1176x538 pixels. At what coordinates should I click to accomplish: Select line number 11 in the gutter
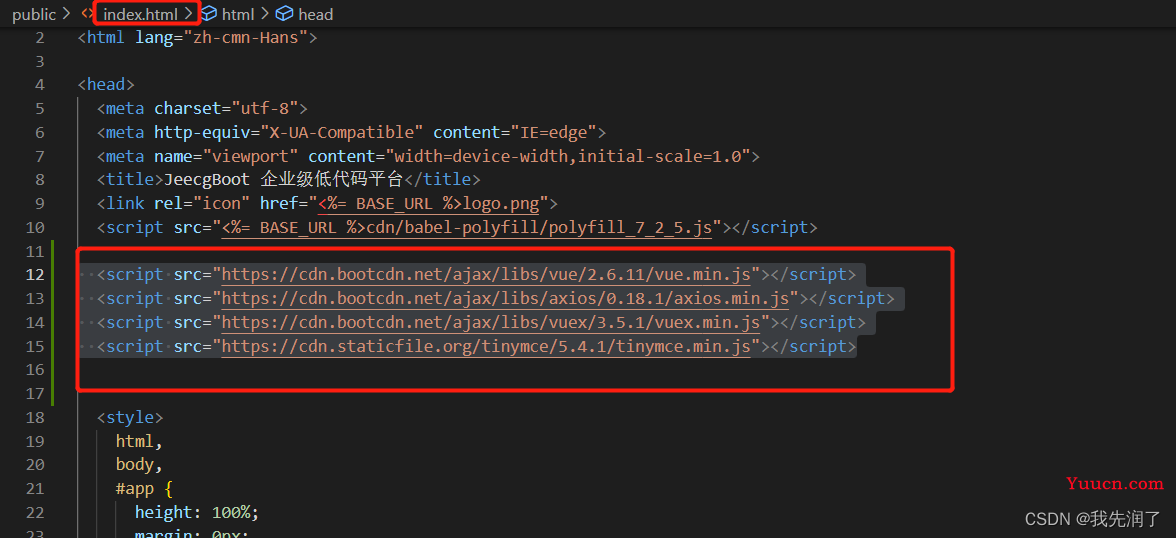point(35,251)
